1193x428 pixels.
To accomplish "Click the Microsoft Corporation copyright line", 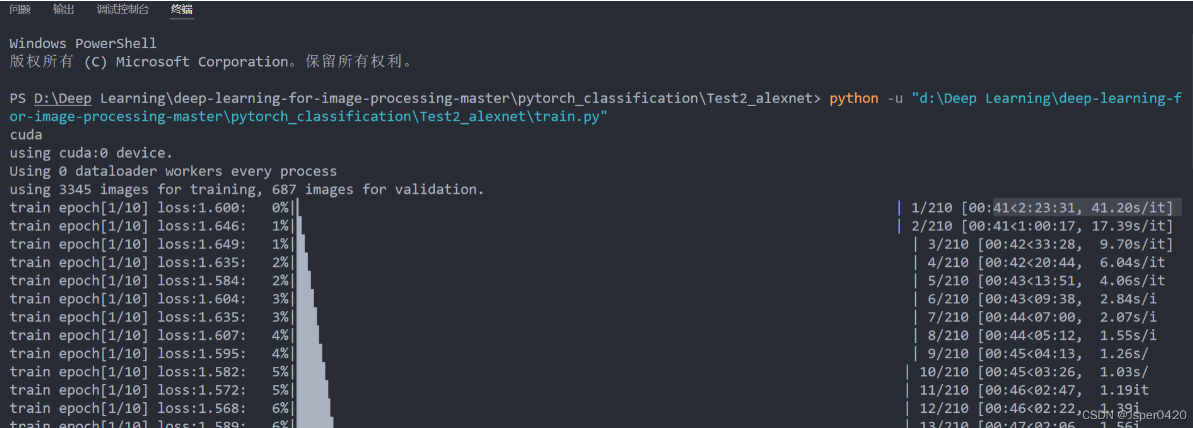I will tap(212, 62).
